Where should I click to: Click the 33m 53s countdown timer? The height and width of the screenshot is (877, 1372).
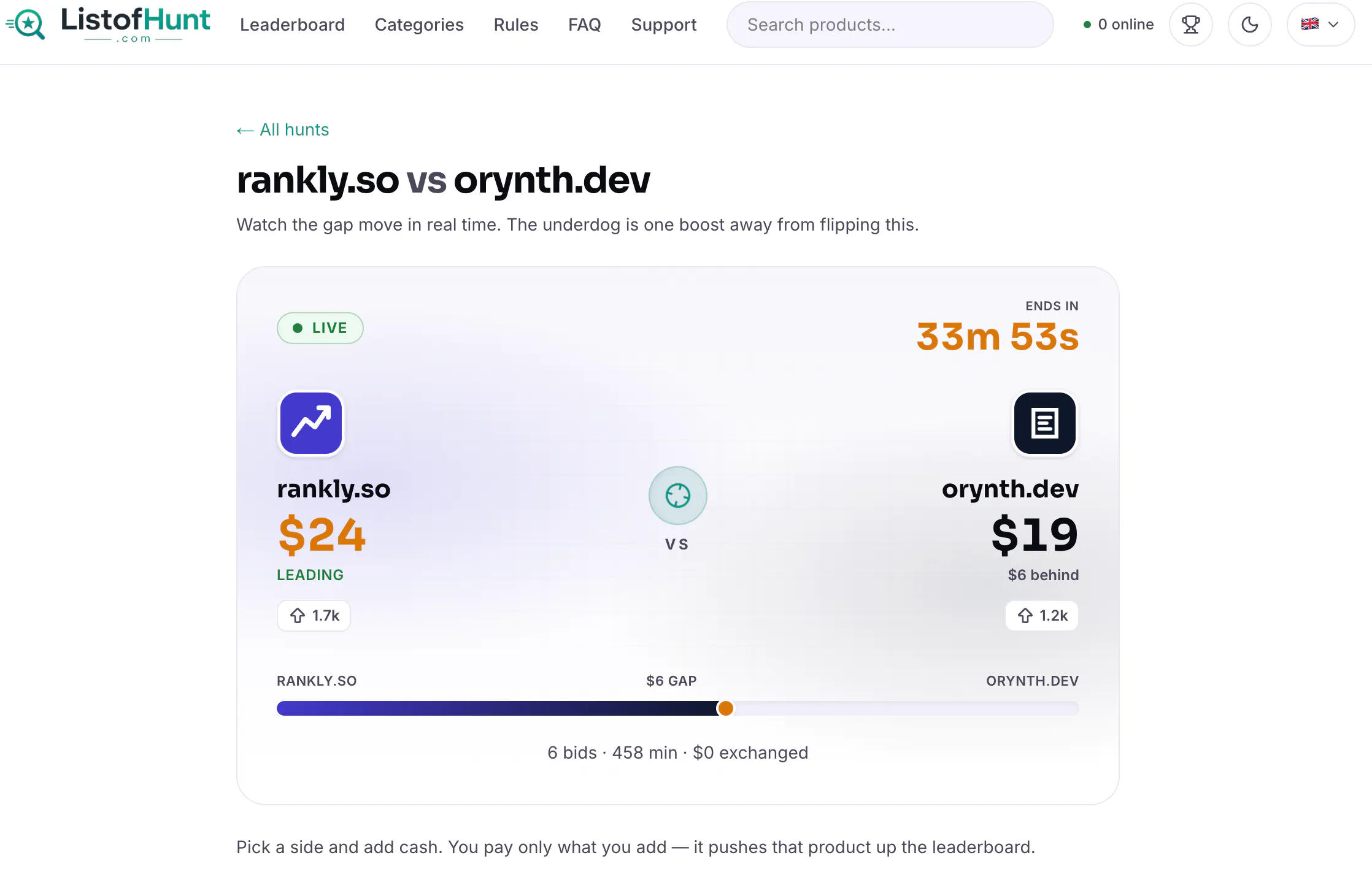[998, 337]
